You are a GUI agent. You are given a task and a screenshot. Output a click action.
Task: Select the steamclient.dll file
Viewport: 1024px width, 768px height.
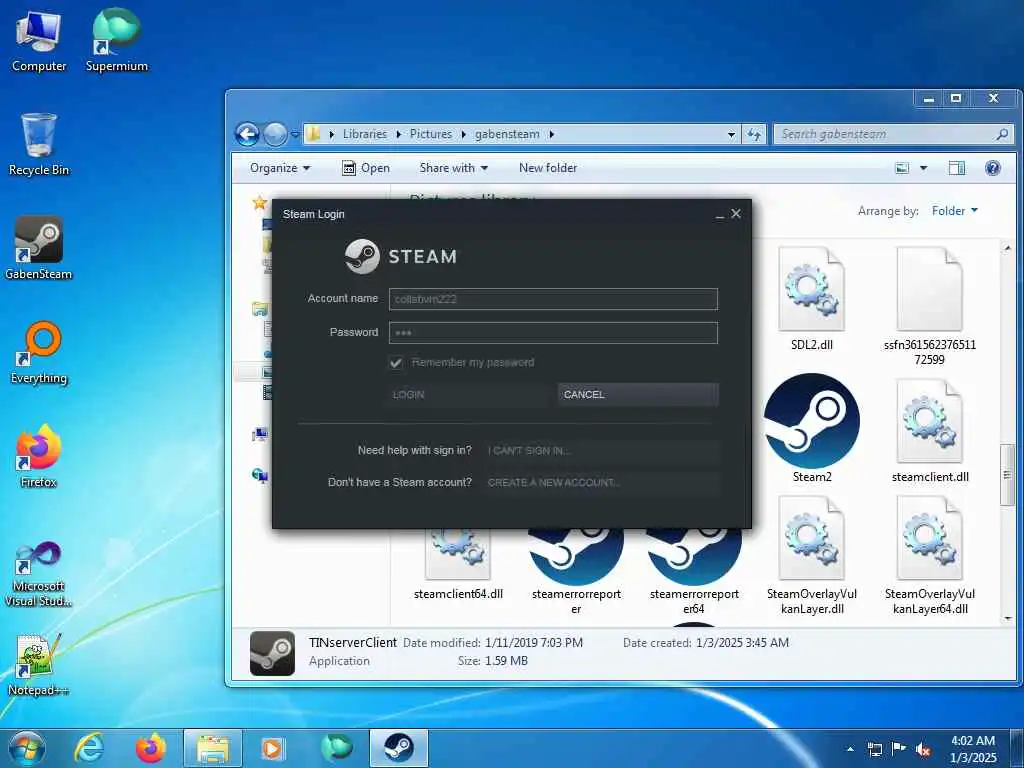(x=930, y=431)
